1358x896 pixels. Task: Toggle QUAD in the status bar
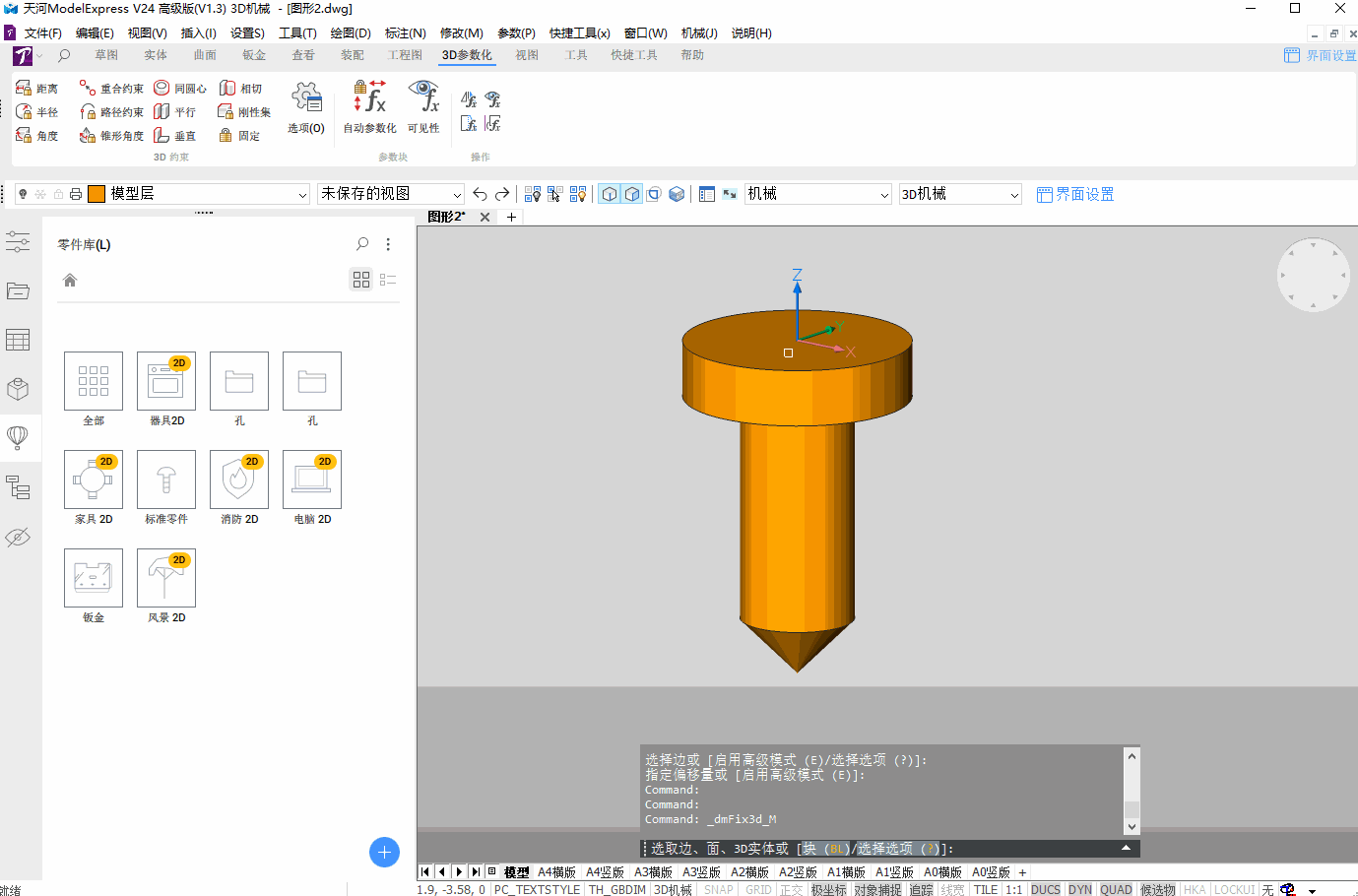pyautogui.click(x=1116, y=889)
